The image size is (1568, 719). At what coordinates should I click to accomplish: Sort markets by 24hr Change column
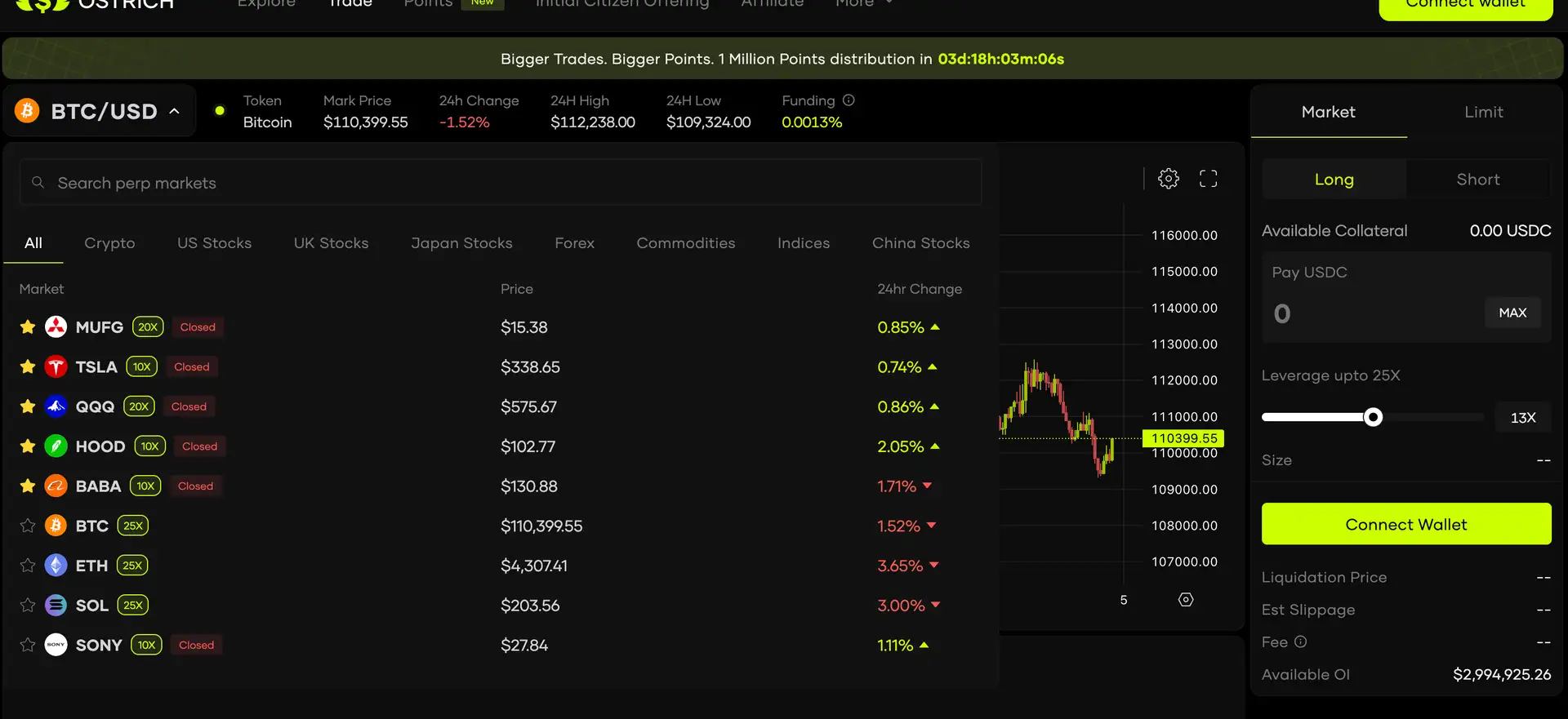(x=919, y=289)
